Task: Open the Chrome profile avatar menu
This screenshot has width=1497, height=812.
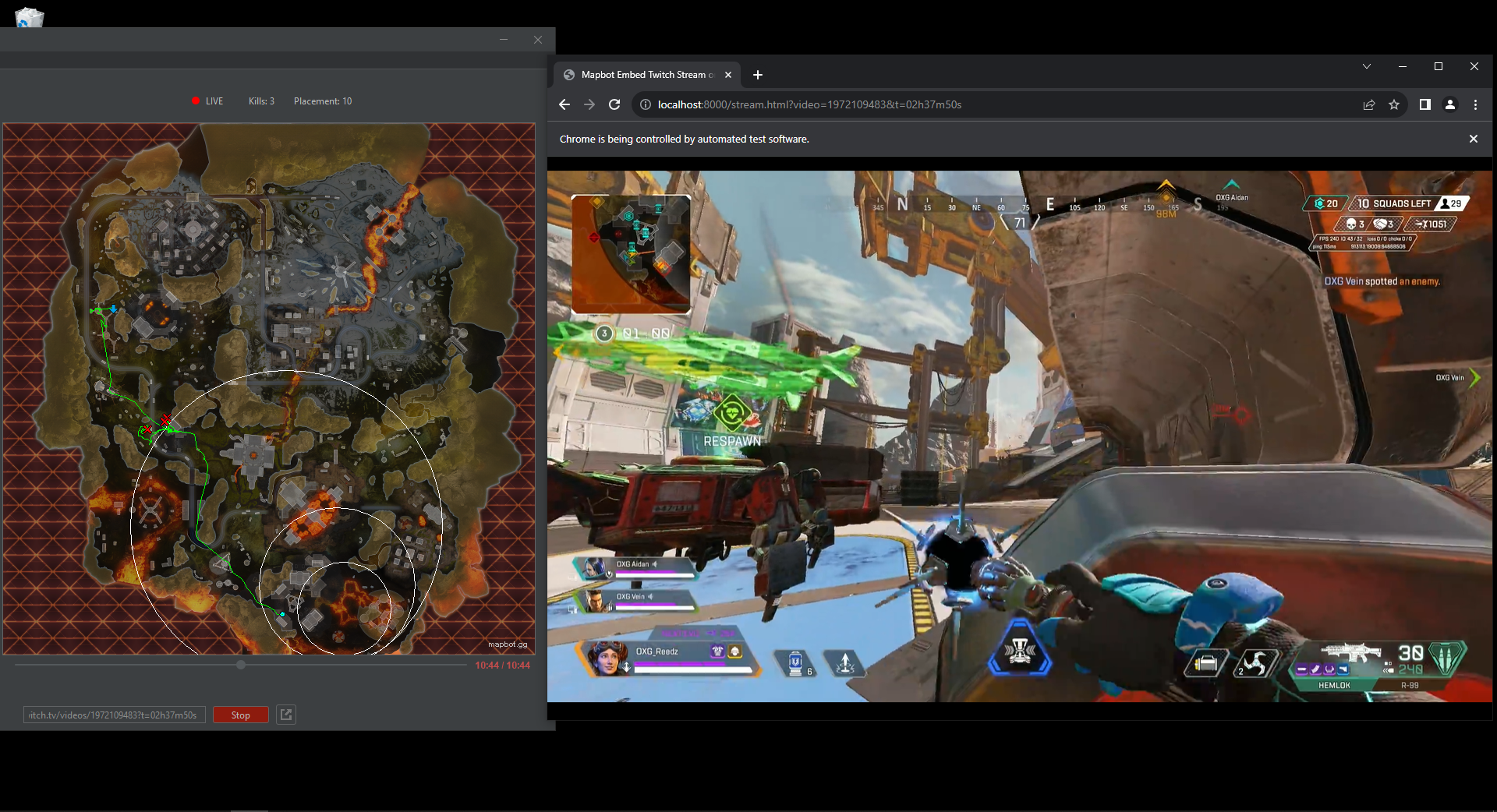Action: [1450, 104]
